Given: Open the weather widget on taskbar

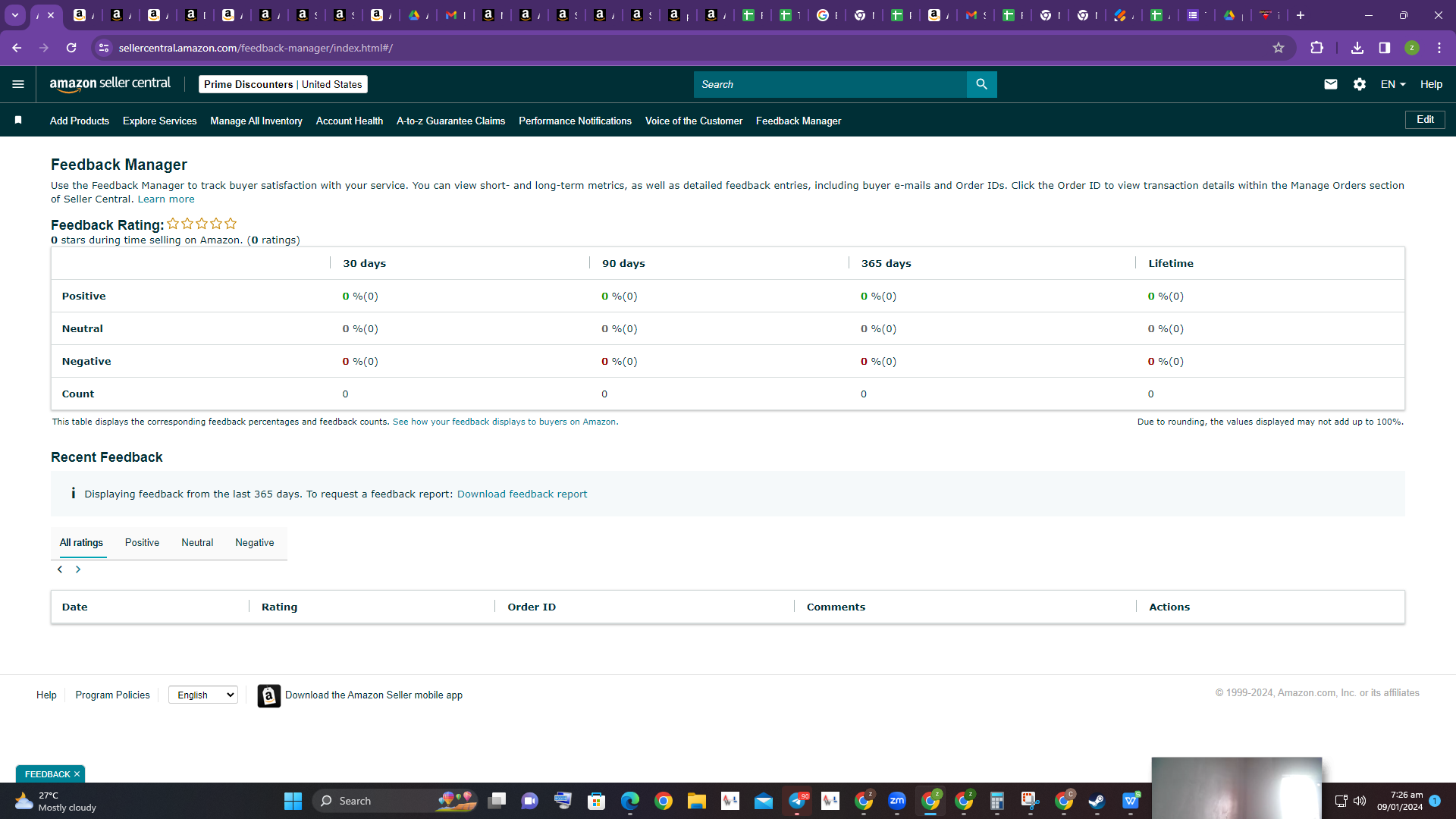Looking at the screenshot, I should [55, 801].
